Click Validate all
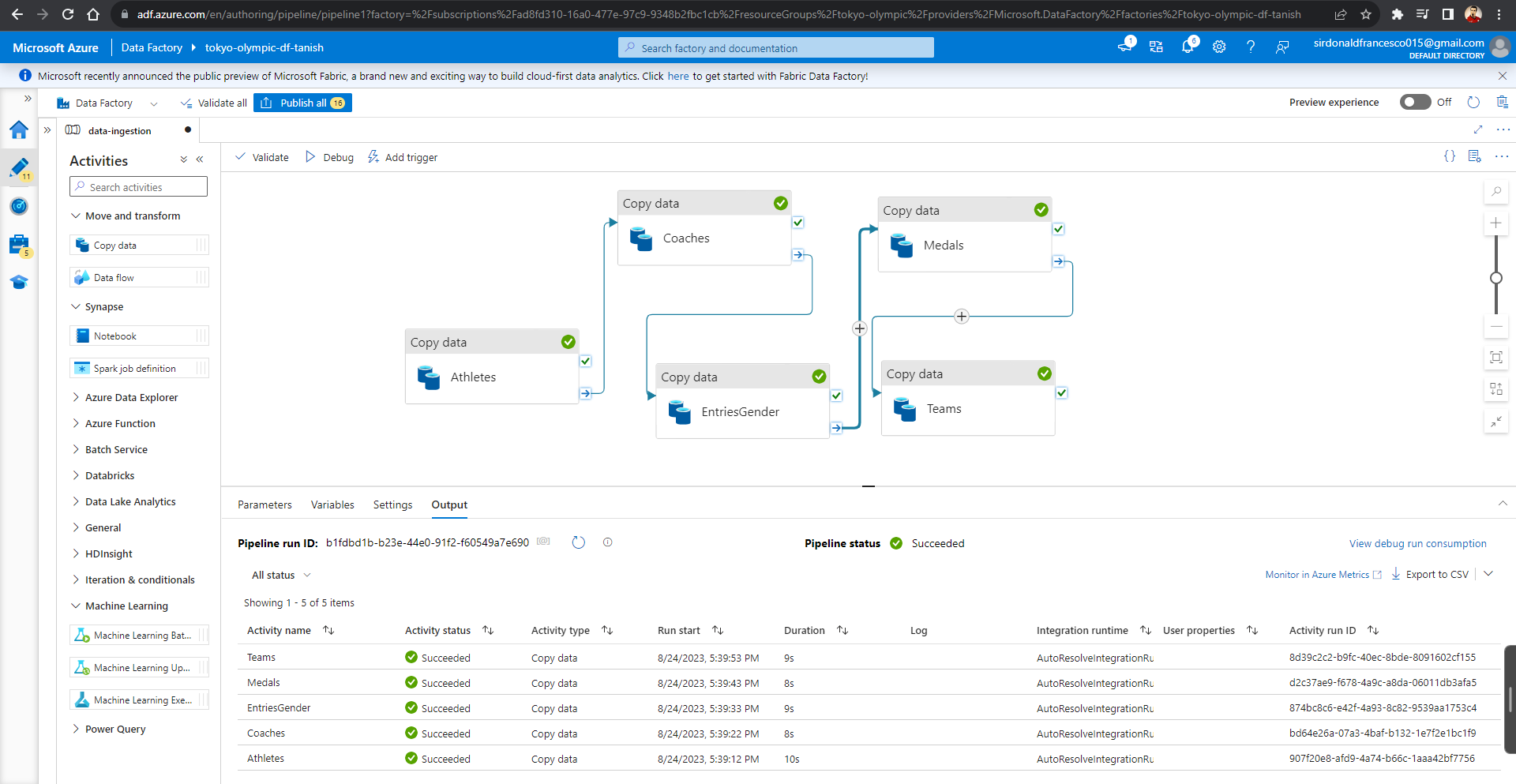The height and width of the screenshot is (784, 1516). click(213, 103)
